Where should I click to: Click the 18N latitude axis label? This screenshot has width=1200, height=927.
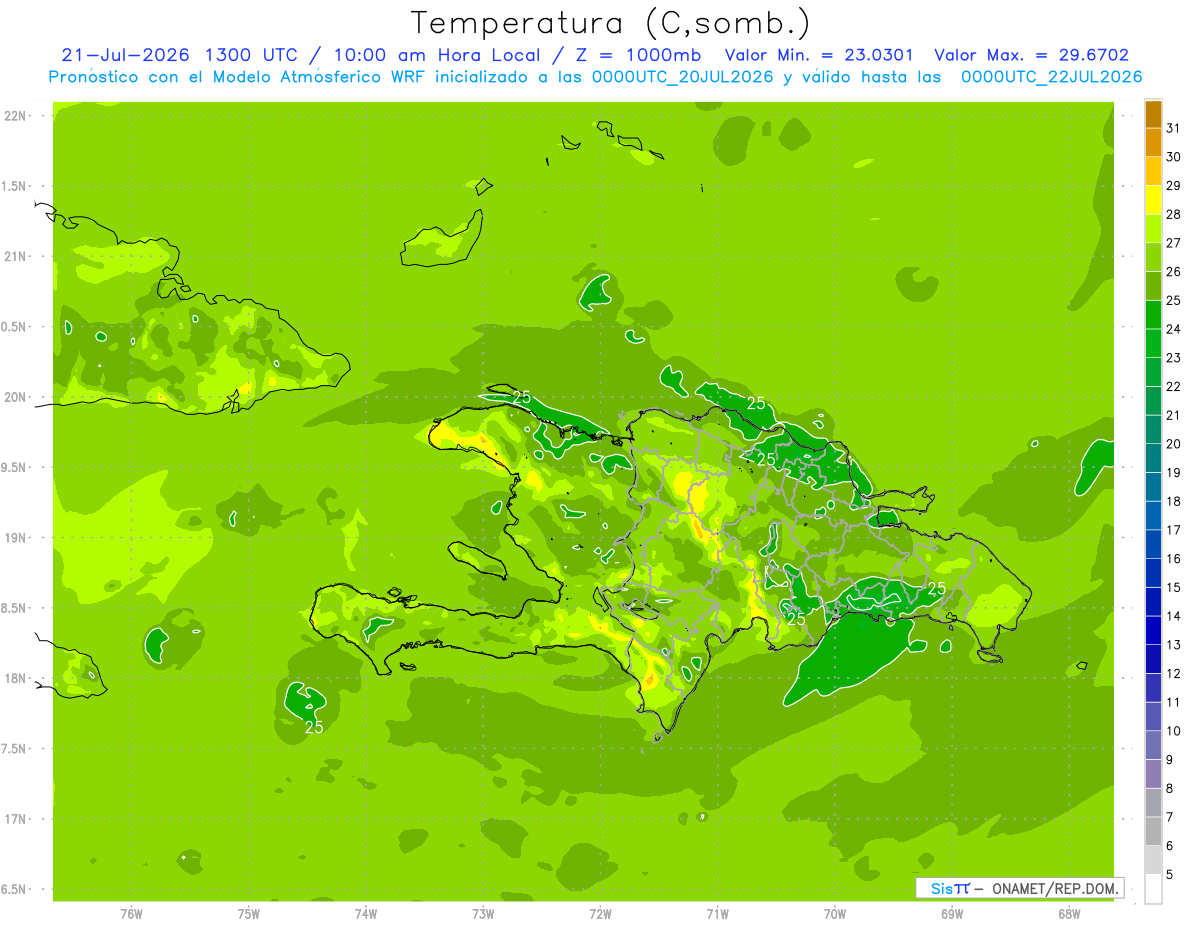[x=14, y=678]
